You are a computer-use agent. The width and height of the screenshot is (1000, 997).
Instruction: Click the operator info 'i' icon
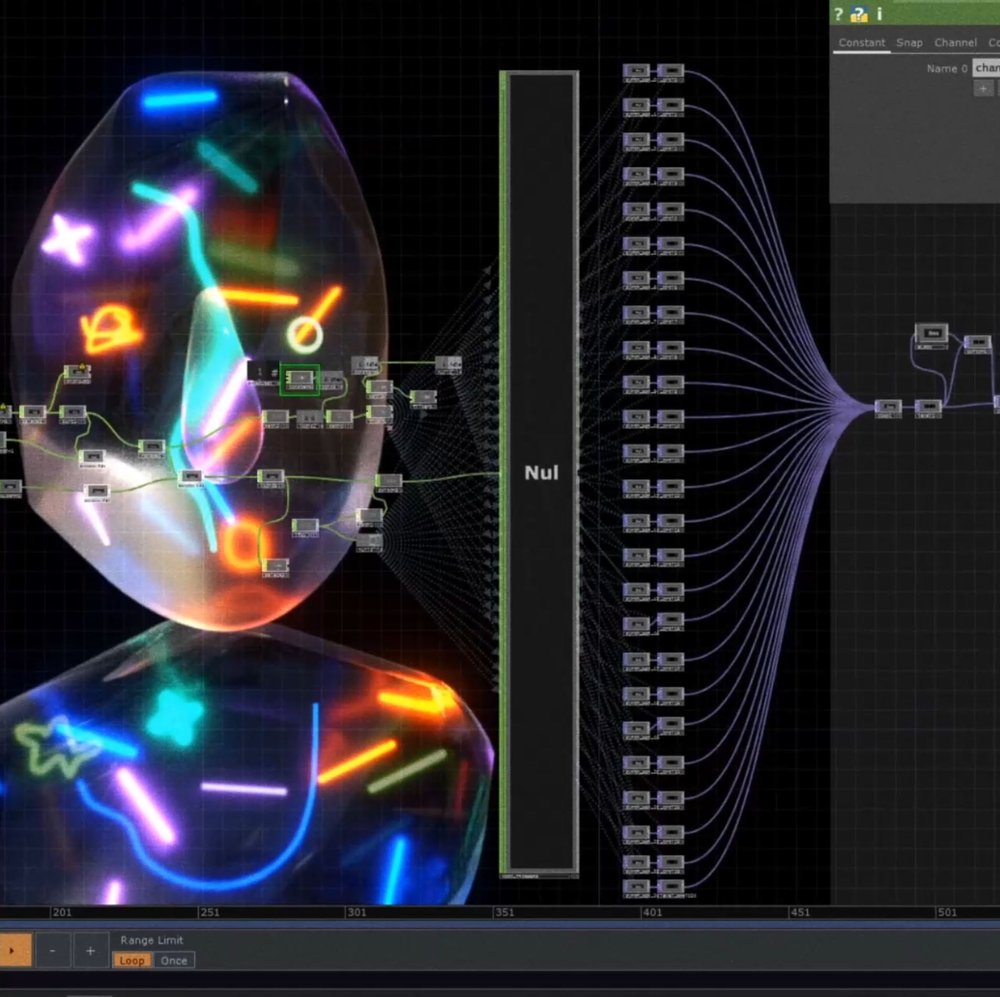[x=880, y=13]
